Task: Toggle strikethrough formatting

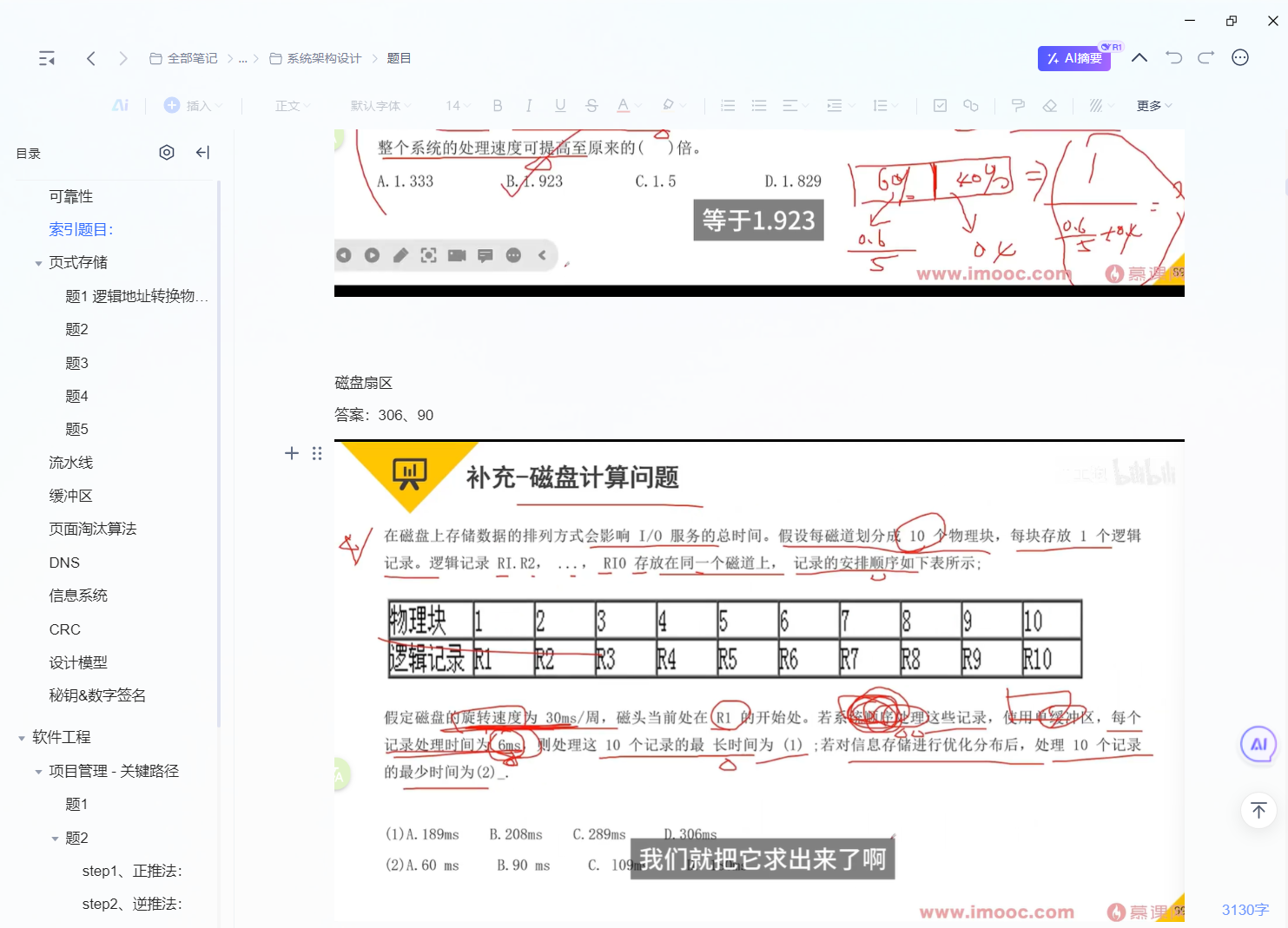Action: 591,106
